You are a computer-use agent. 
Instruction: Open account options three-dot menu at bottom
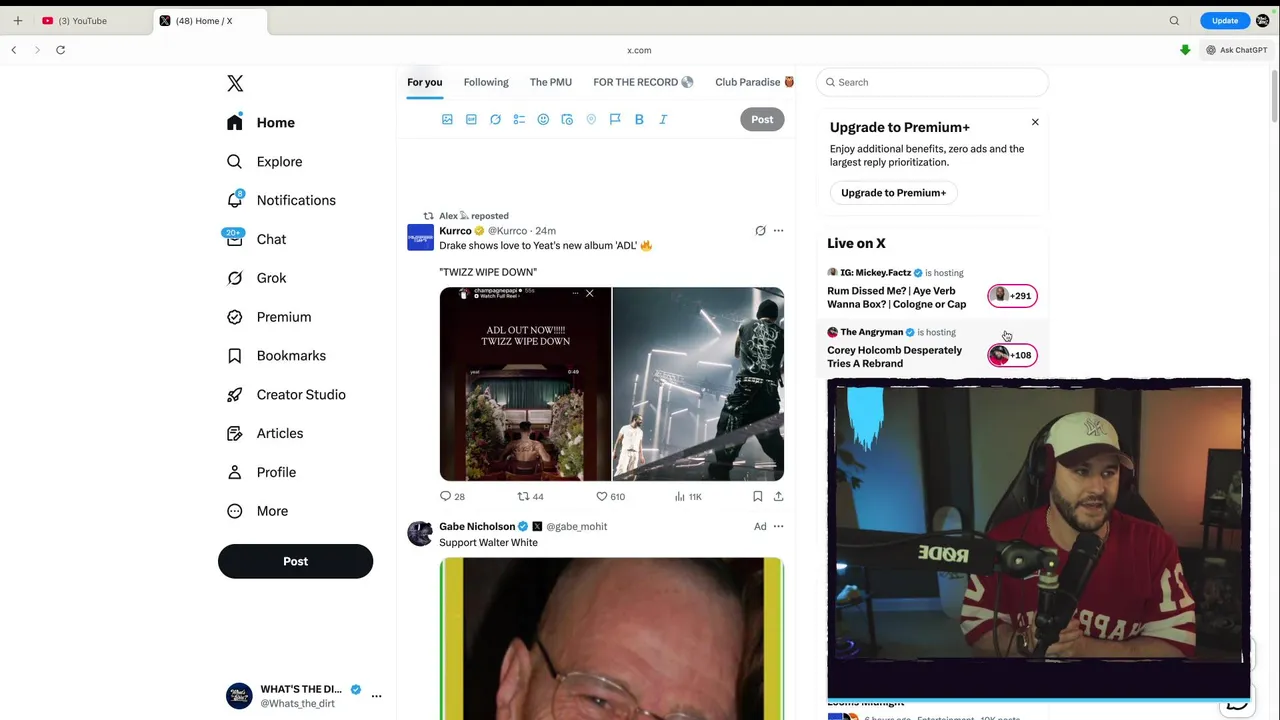click(376, 696)
